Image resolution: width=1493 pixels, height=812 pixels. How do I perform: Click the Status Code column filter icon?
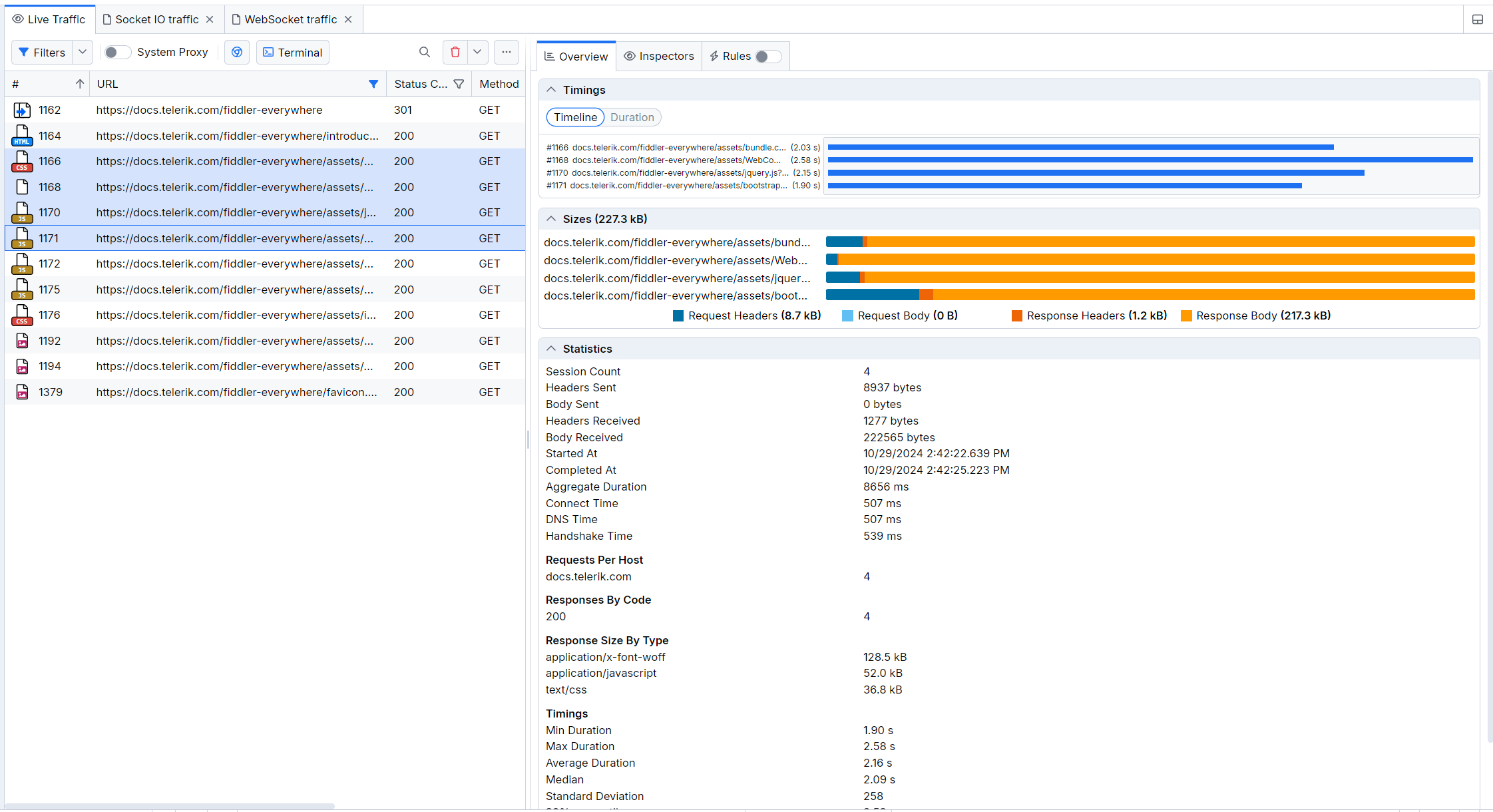point(459,84)
